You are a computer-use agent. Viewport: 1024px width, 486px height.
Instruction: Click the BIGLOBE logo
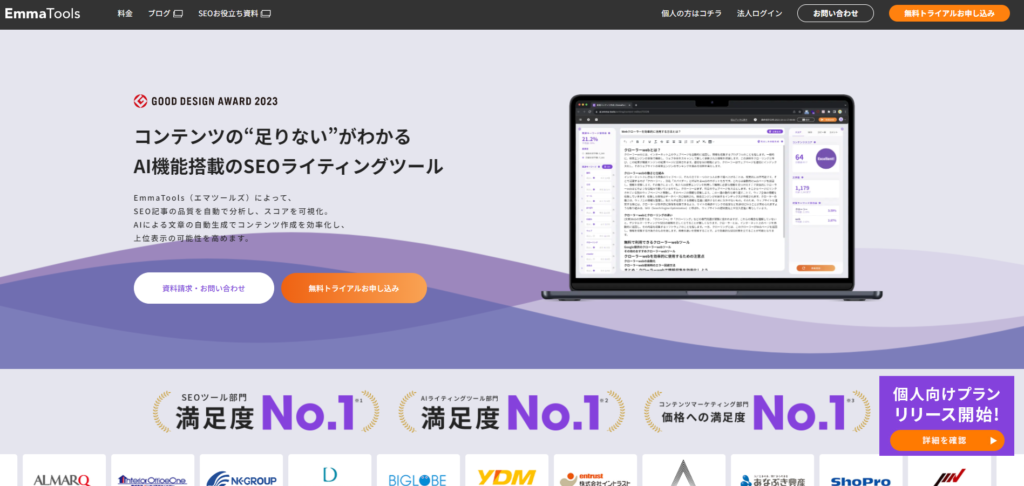417,478
